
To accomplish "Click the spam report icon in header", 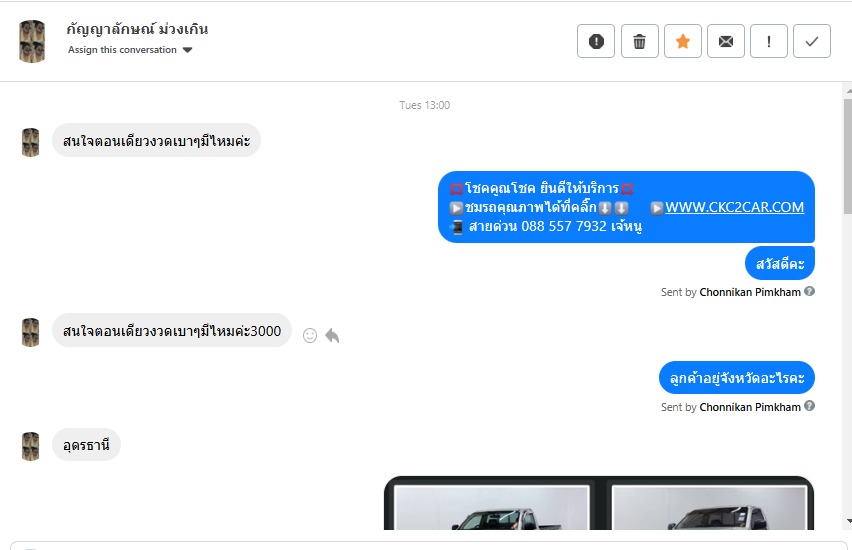I will click(x=596, y=41).
